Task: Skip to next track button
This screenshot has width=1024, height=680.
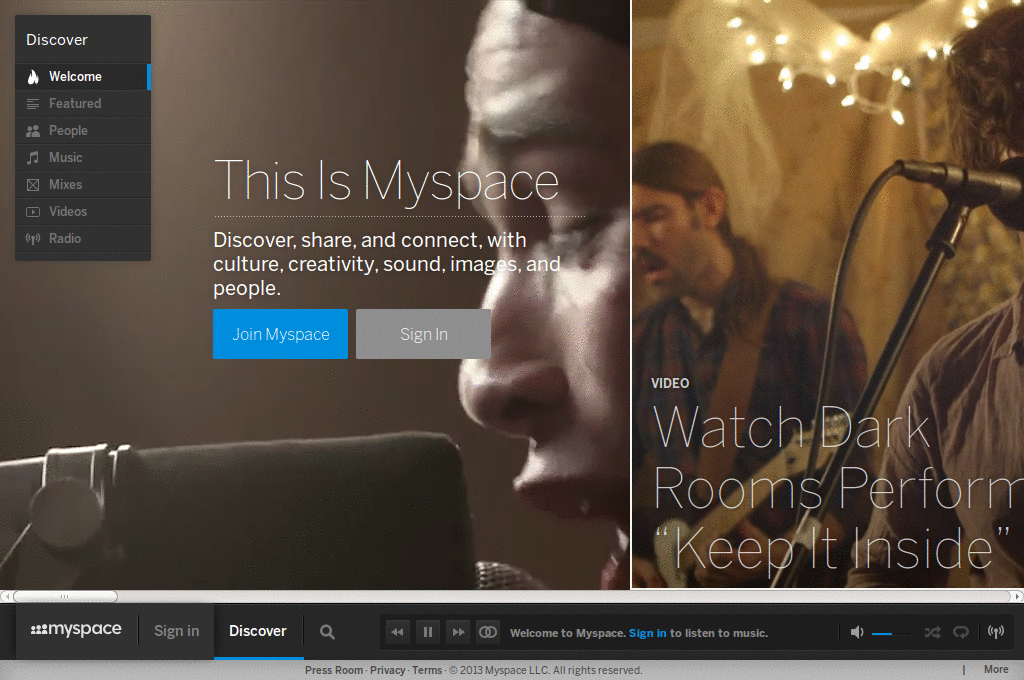Action: [x=458, y=632]
